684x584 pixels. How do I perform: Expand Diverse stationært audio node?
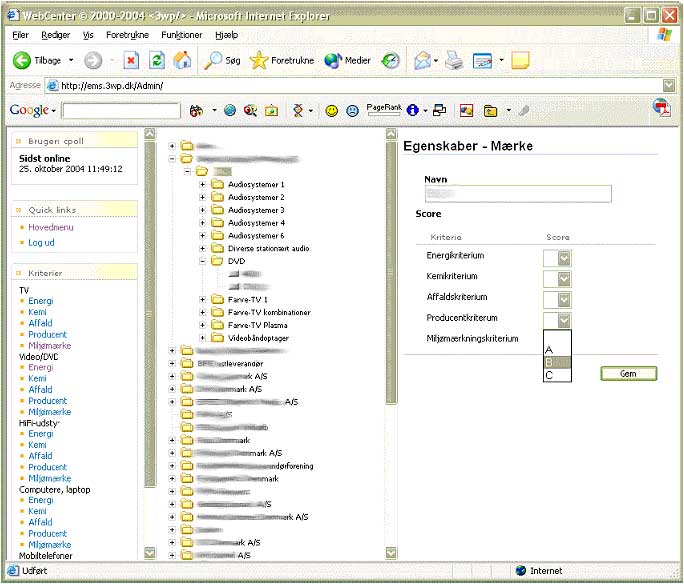point(202,248)
